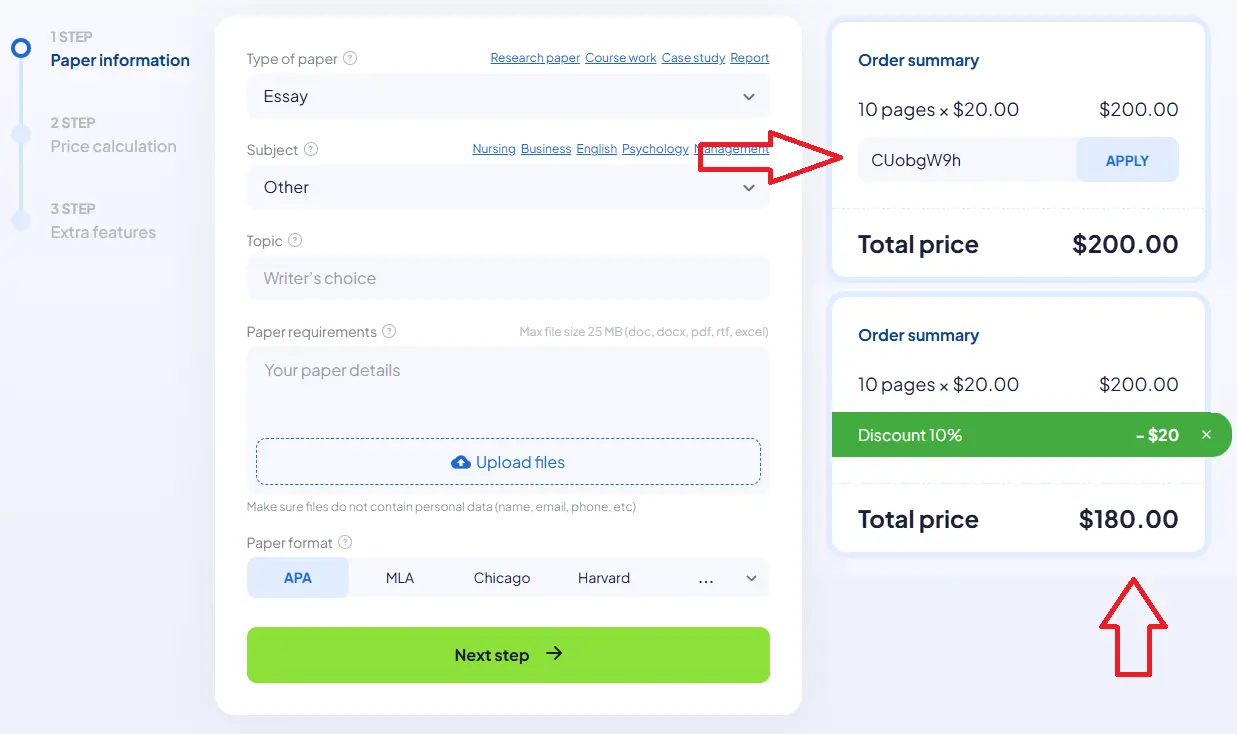Click help icon beside Topic label
Screen dimensions: 1237x734
pyautogui.click(x=295, y=241)
